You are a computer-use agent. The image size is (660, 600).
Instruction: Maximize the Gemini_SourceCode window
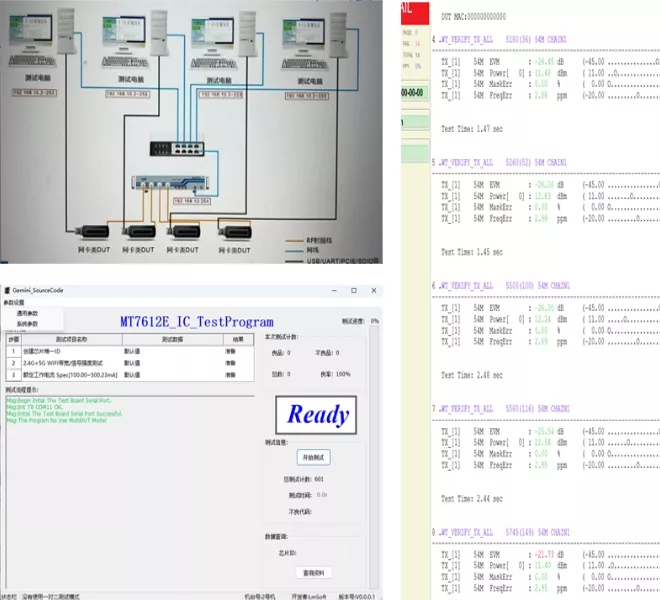click(x=354, y=291)
